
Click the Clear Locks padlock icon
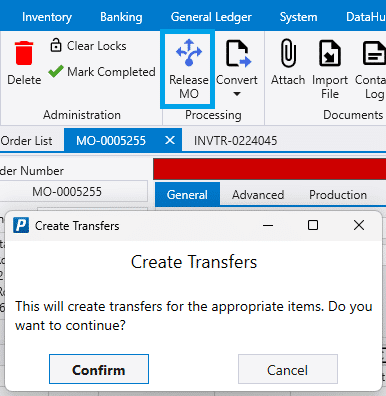[x=56, y=45]
